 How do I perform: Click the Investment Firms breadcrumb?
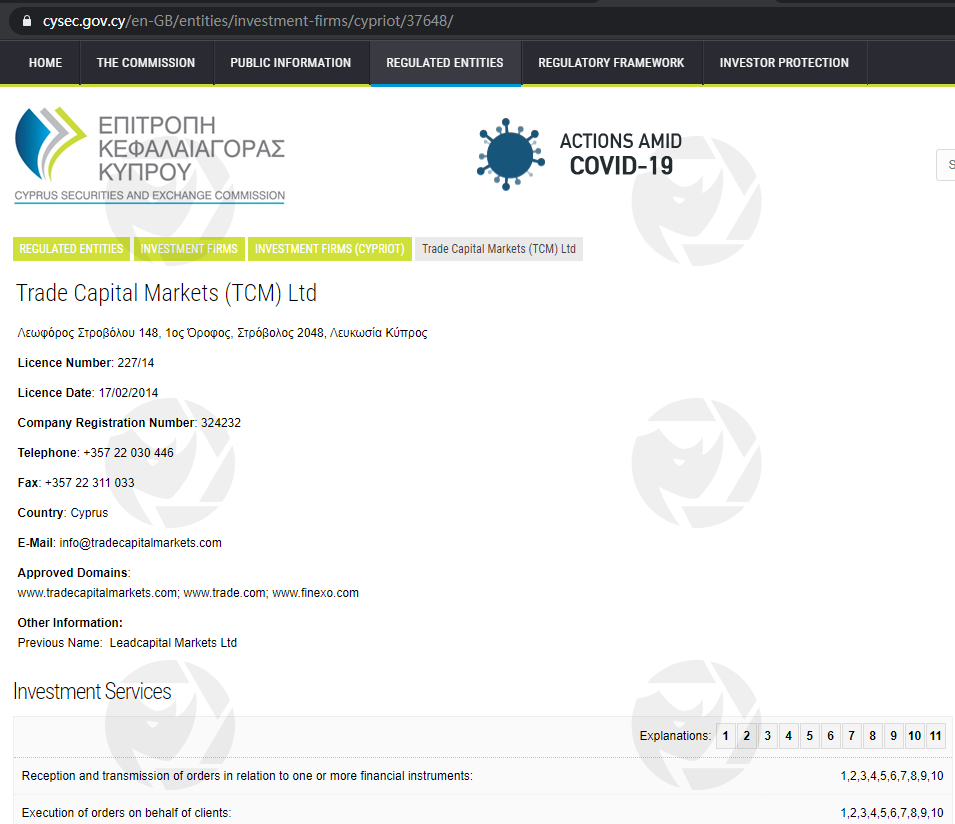click(189, 249)
